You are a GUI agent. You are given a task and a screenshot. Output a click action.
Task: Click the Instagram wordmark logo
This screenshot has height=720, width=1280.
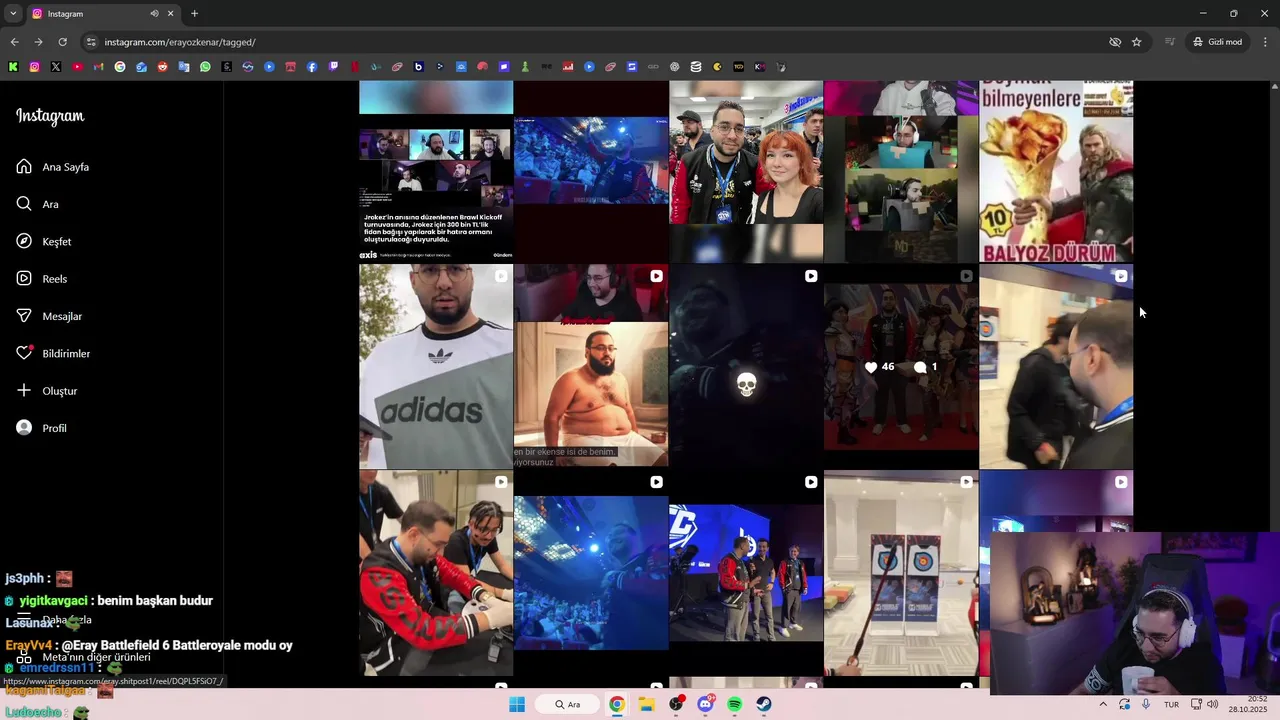click(x=50, y=116)
